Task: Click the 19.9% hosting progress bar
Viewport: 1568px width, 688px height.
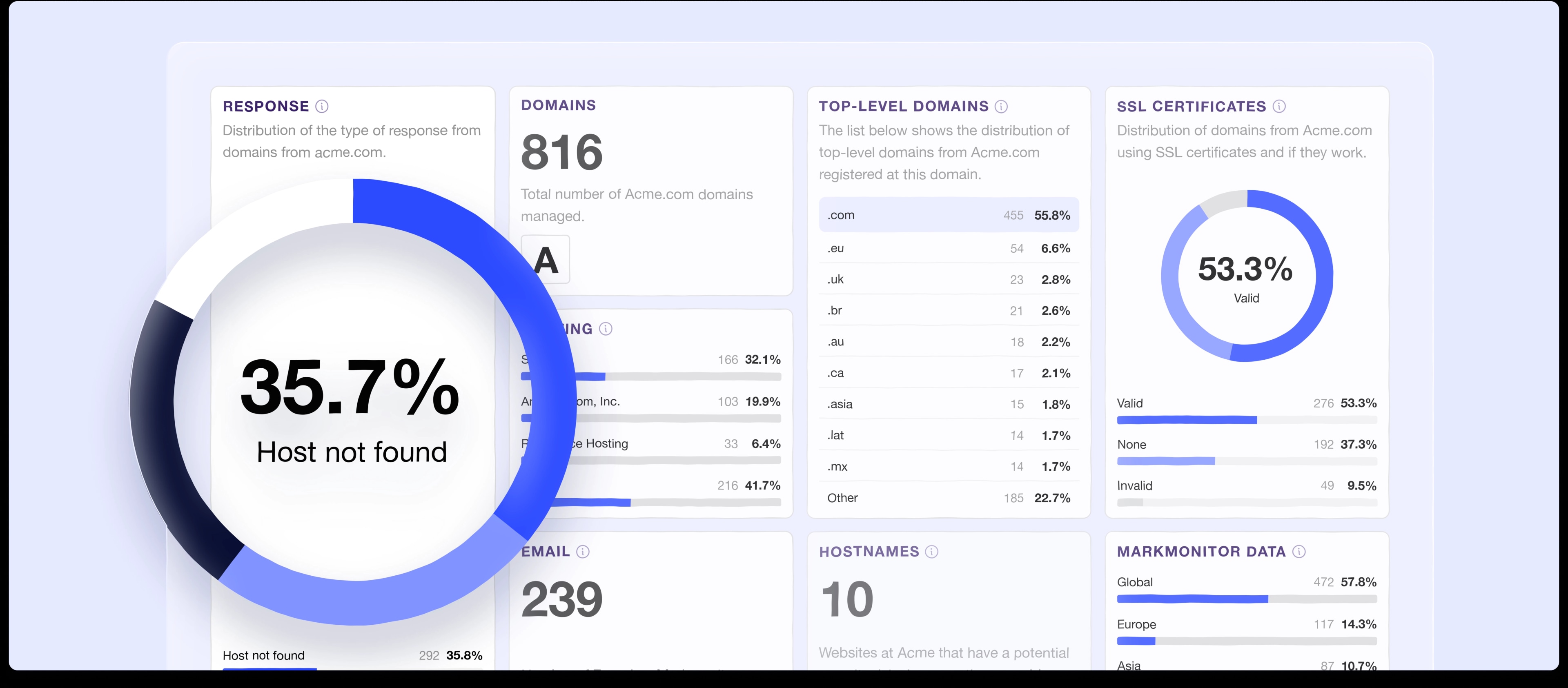Action: [651, 419]
